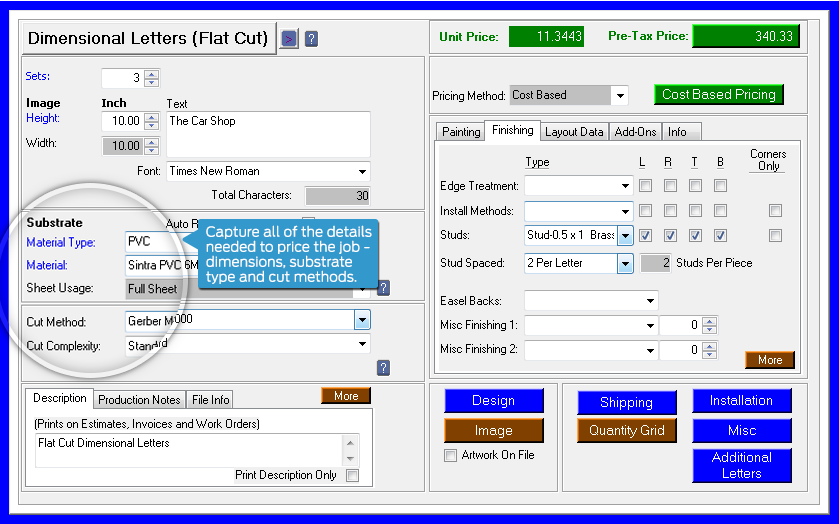Click help icon below Cut Complexity
The width and height of the screenshot is (839, 524).
pyautogui.click(x=383, y=367)
